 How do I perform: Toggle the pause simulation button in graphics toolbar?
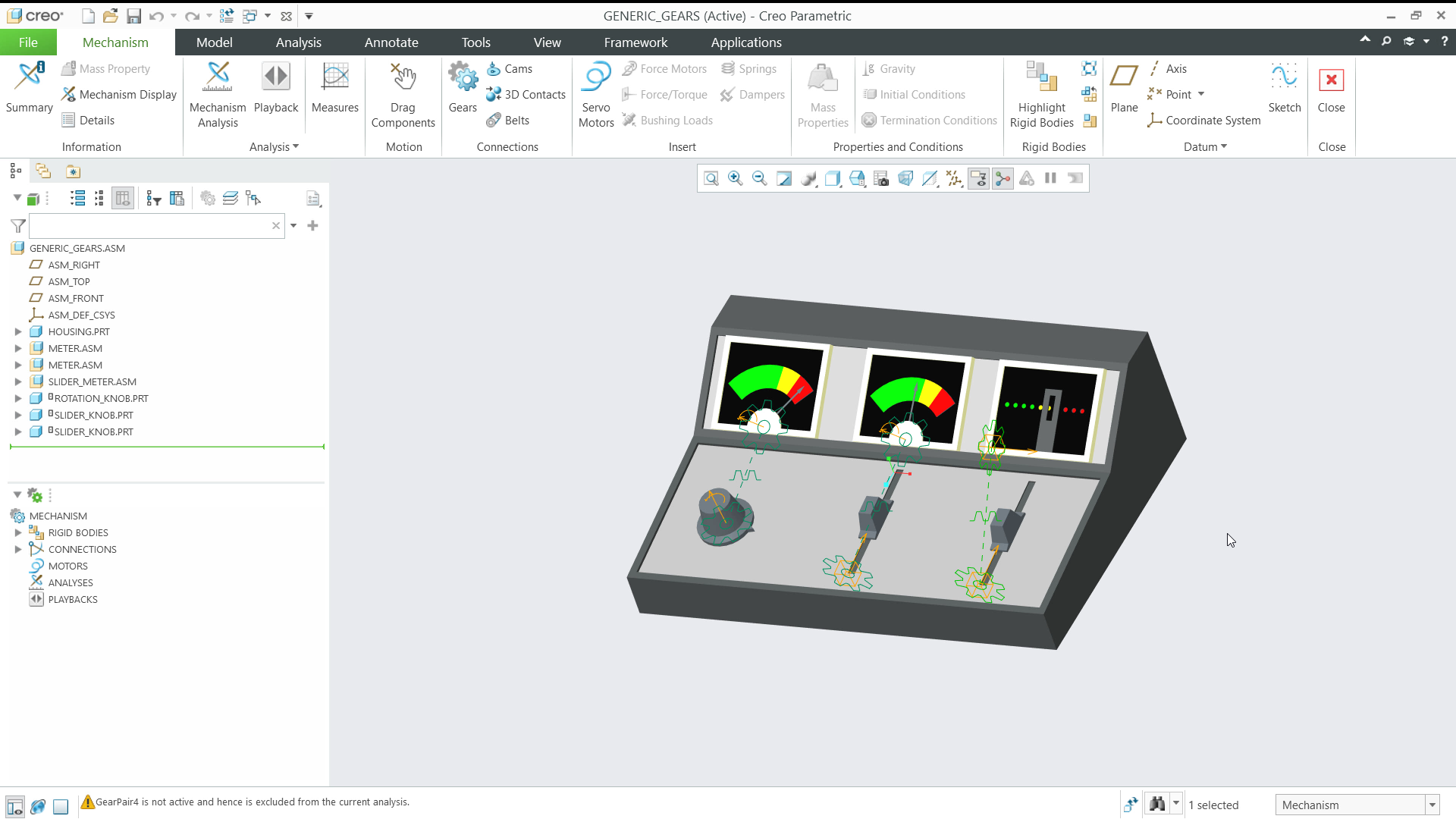pos(1051,179)
